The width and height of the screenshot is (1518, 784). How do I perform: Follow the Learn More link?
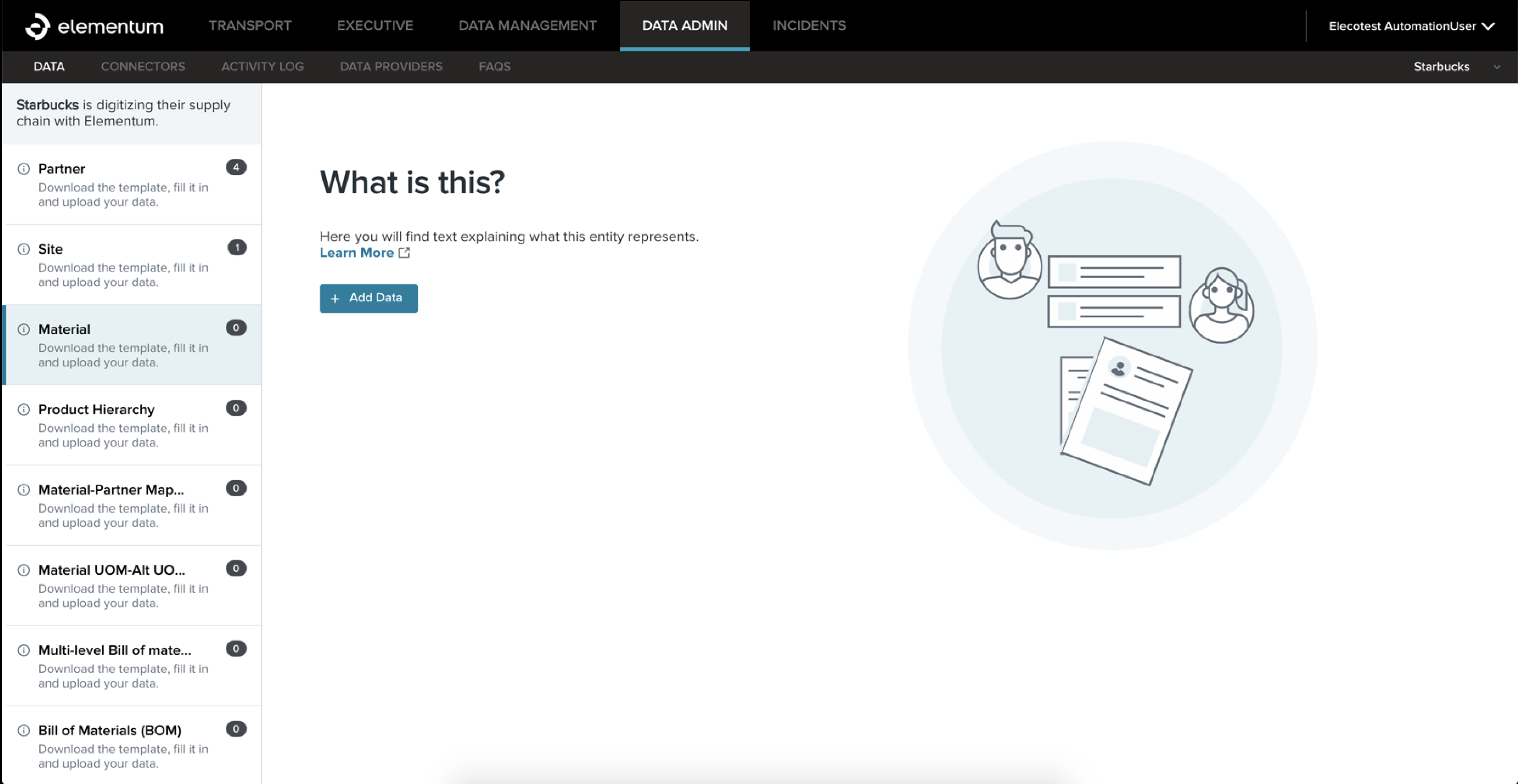tap(356, 253)
